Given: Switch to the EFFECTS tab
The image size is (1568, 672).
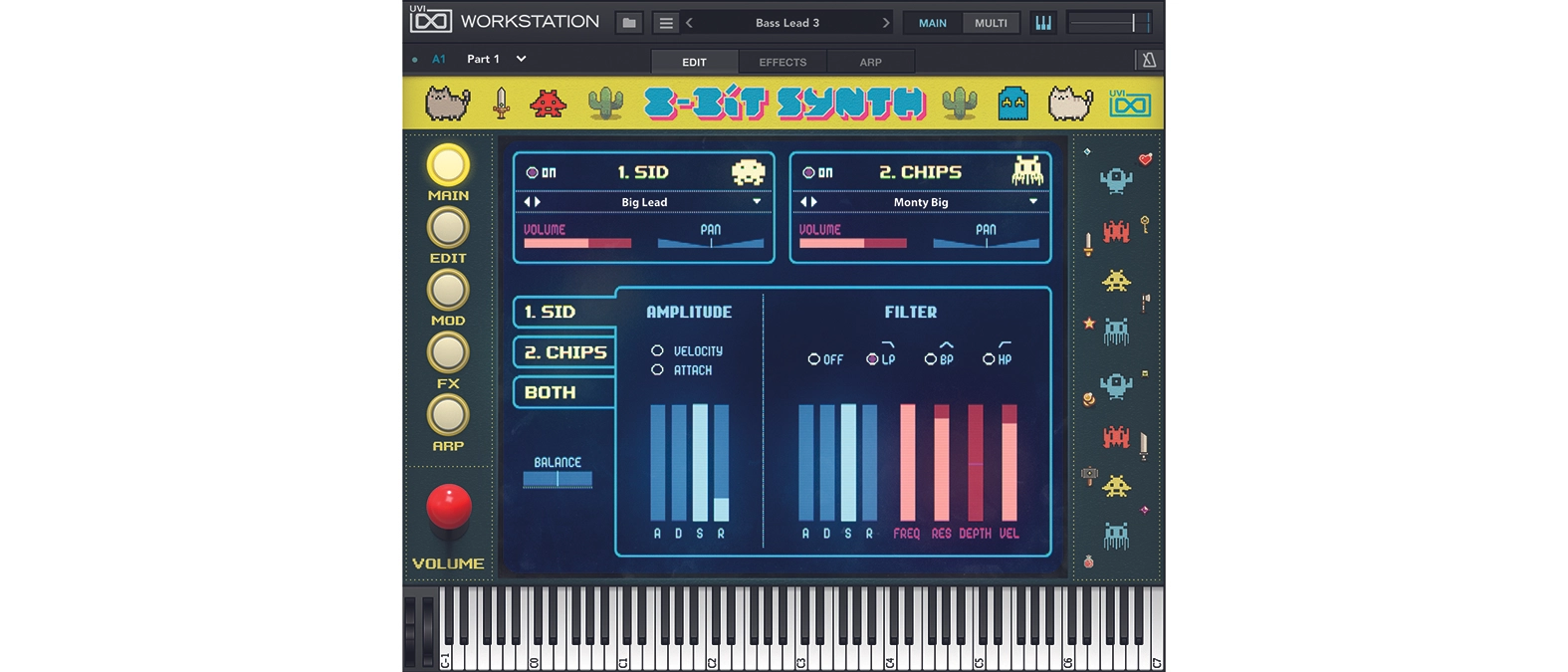Looking at the screenshot, I should click(x=783, y=62).
